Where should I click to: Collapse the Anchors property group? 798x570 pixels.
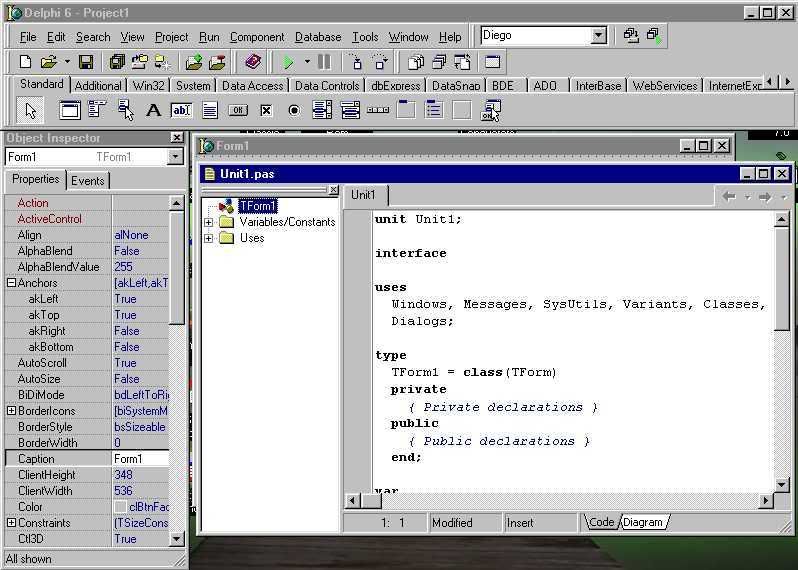11,282
